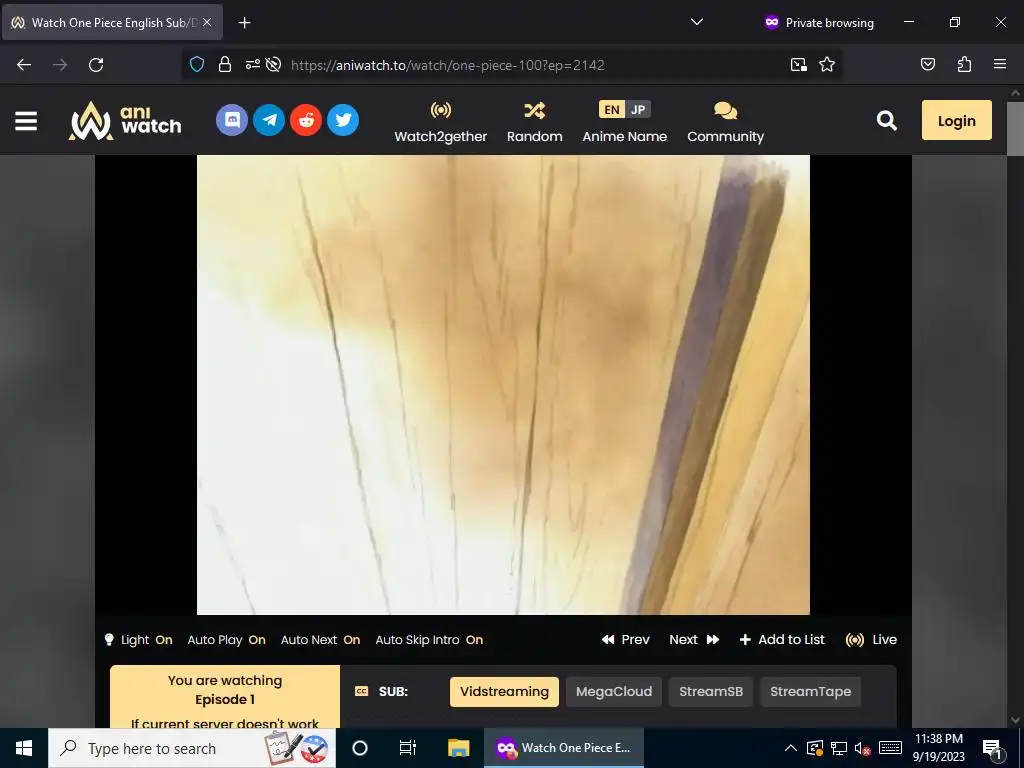This screenshot has width=1024, height=768.
Task: Open the aniwatch hamburger menu
Action: tap(26, 121)
